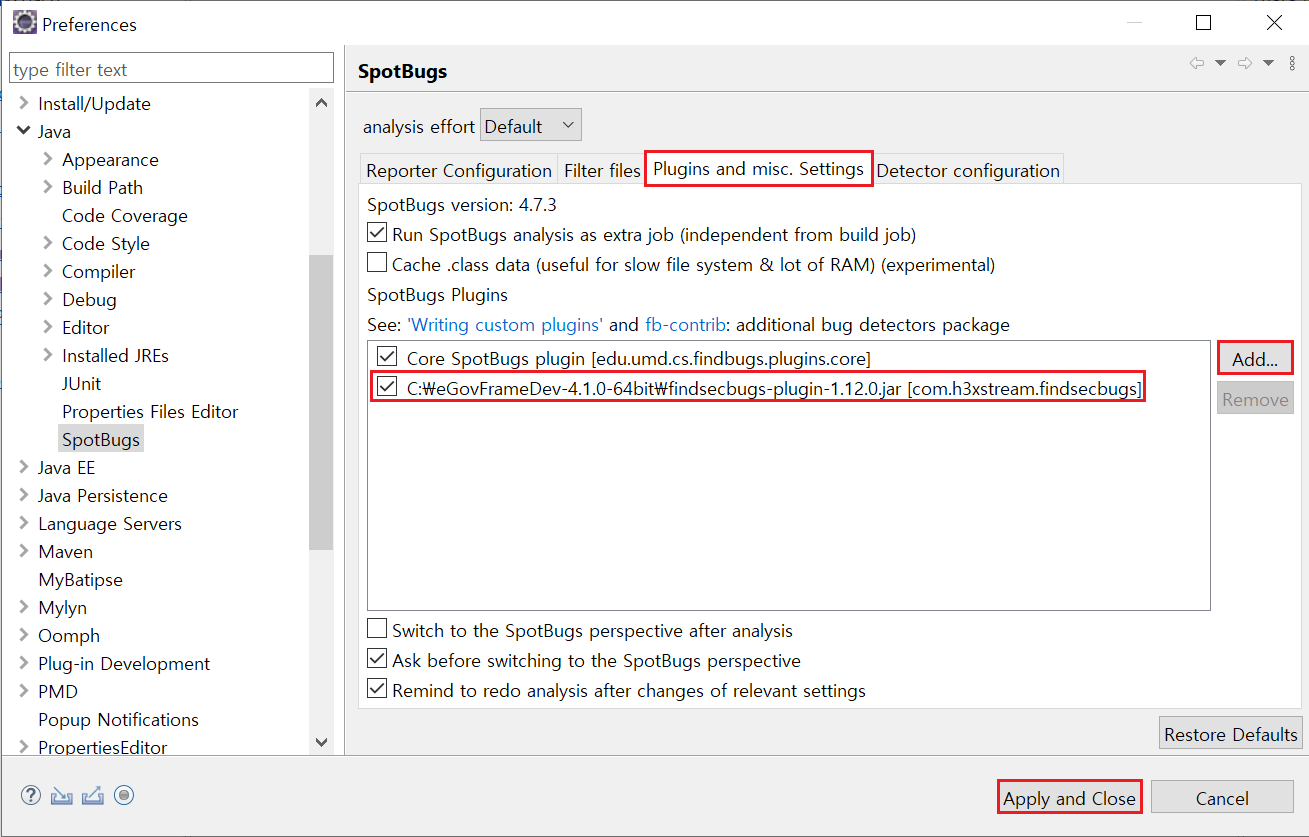
Task: Click the Export preferences icon
Action: [x=93, y=796]
